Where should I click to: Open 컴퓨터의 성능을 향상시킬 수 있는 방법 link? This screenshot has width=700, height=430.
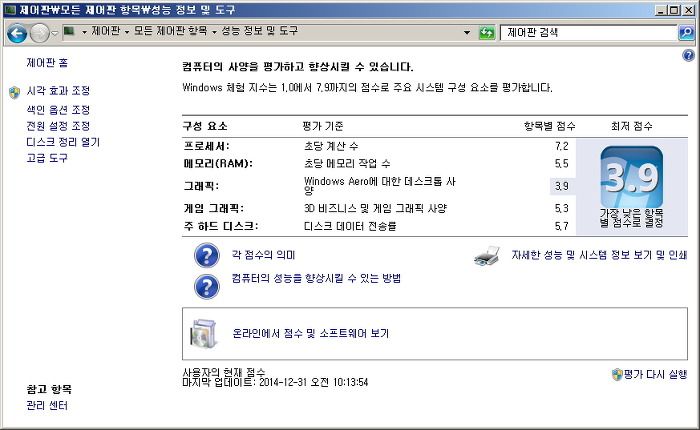click(x=316, y=278)
